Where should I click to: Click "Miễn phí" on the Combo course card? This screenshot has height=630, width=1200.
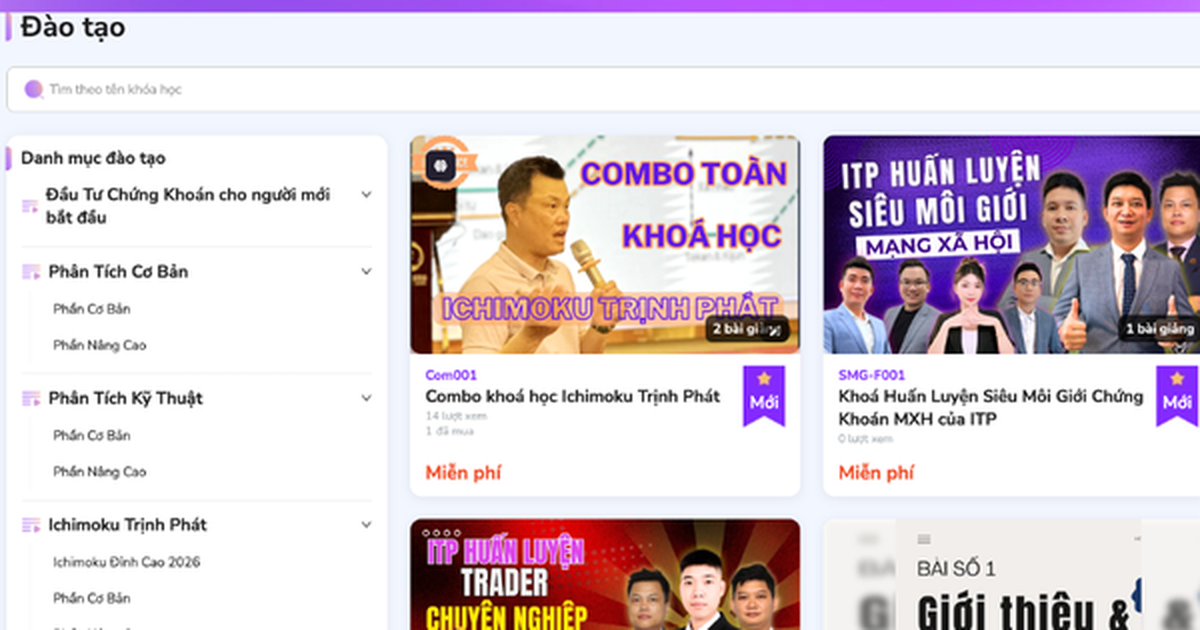pyautogui.click(x=463, y=472)
